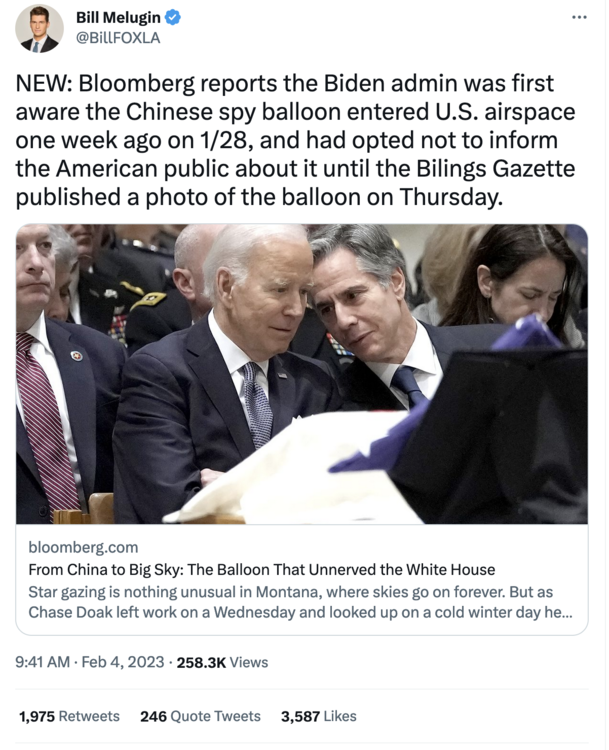609x750 pixels.
Task: Show the 1,975 Retweets list
Action: [x=69, y=717]
